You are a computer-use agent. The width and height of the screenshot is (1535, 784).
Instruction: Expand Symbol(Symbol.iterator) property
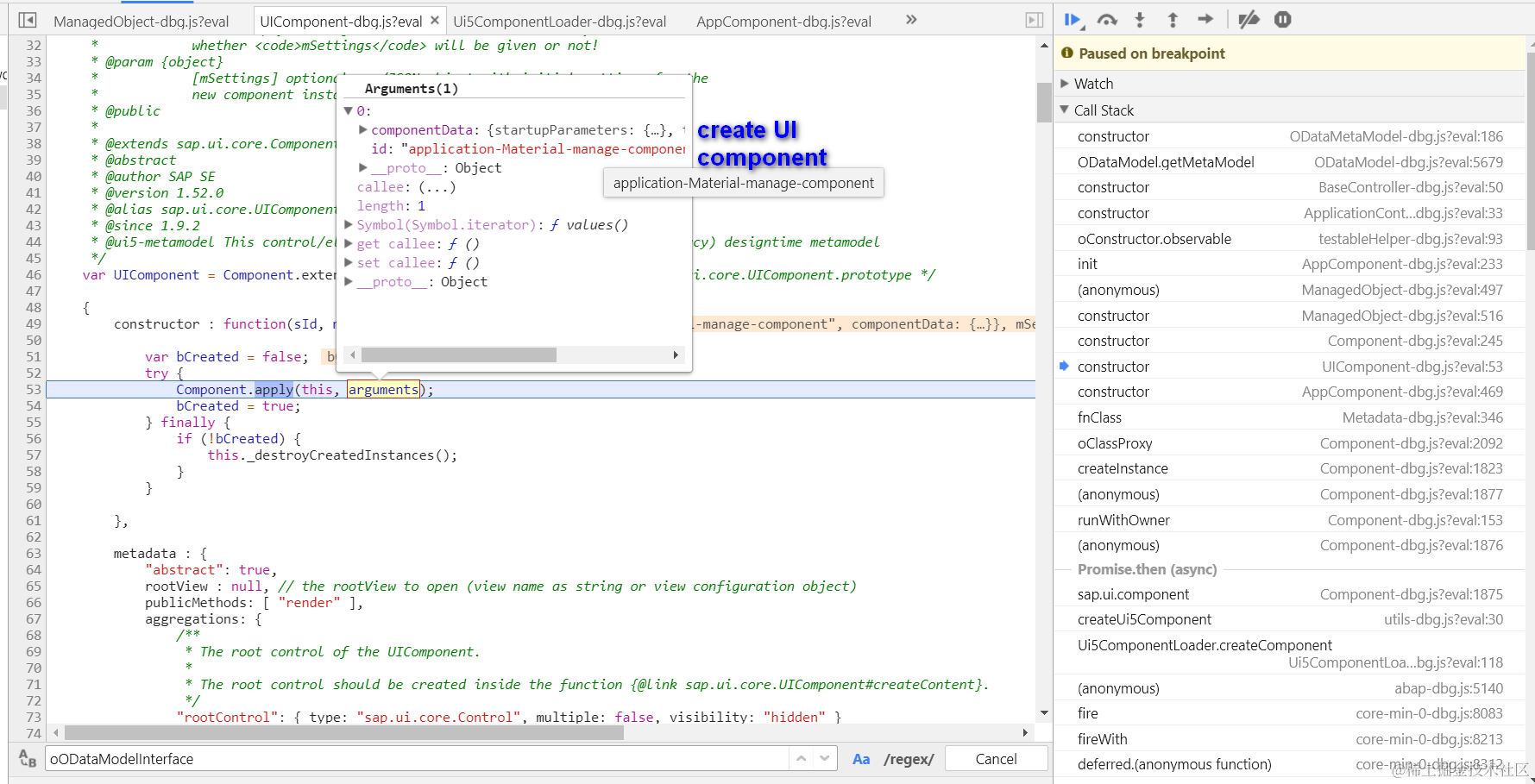[x=349, y=225]
